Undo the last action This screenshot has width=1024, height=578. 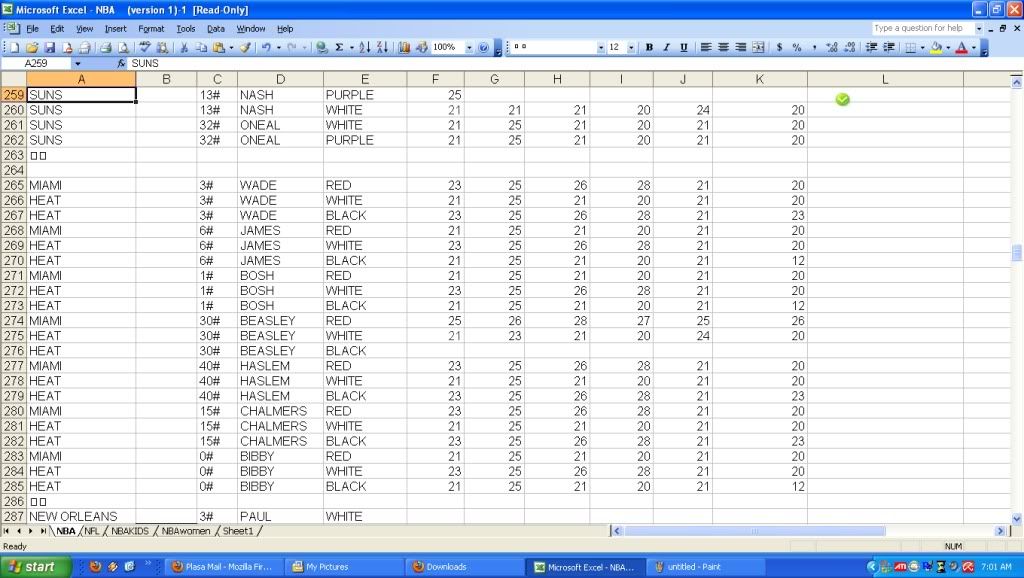(x=266, y=48)
